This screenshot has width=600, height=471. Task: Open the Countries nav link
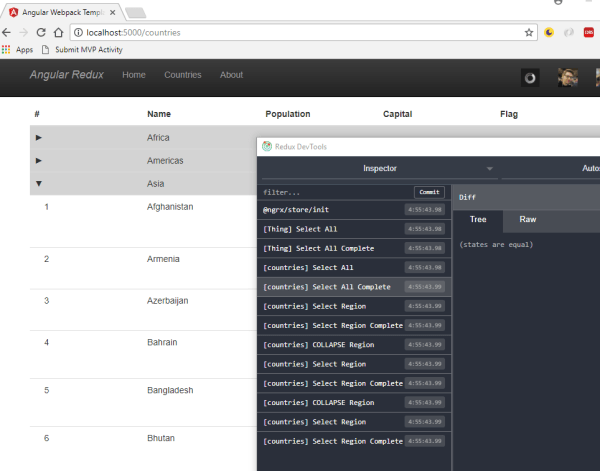coord(182,75)
